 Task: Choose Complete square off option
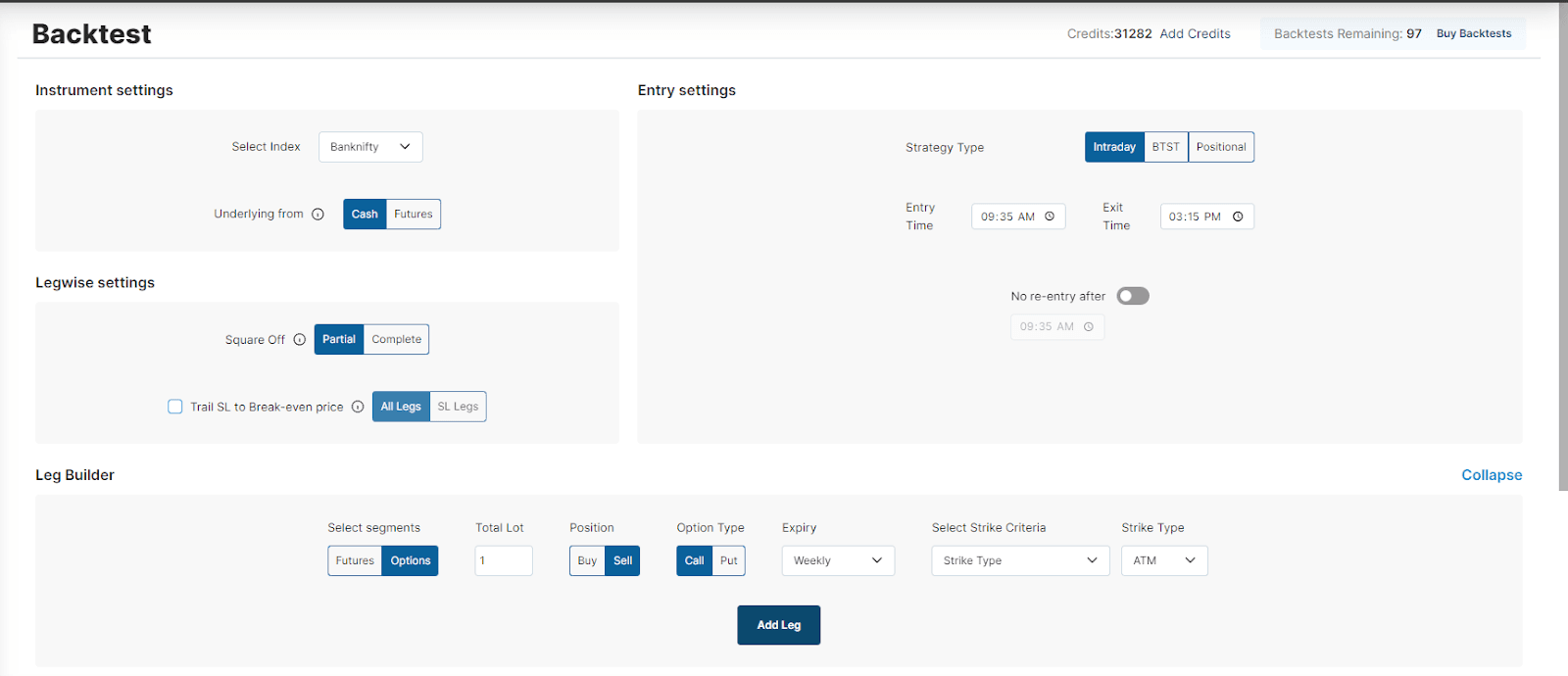[396, 340]
